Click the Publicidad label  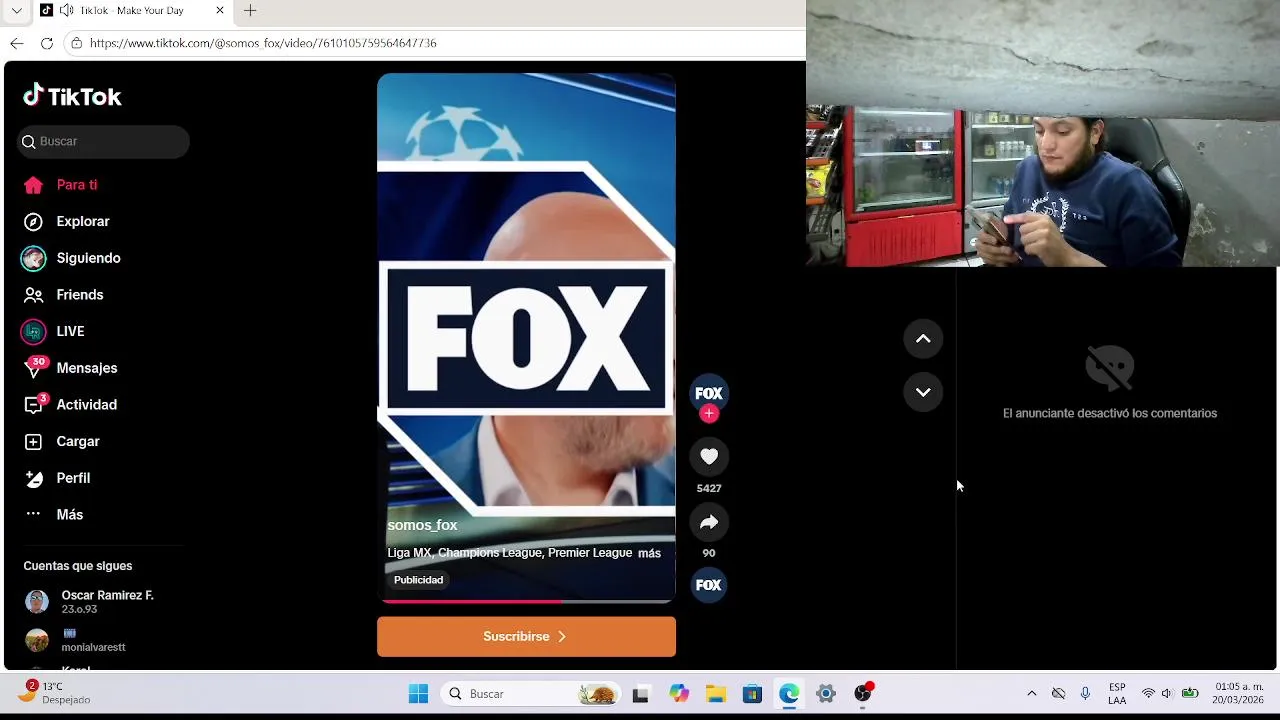coord(418,580)
